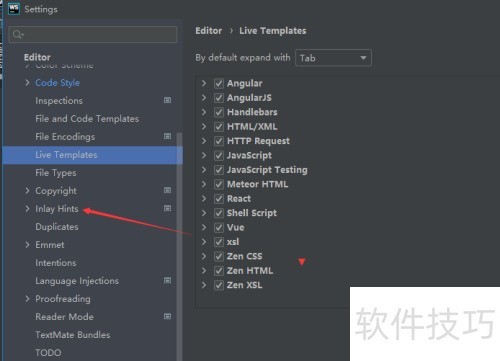The height and width of the screenshot is (361, 500).
Task: Click the search magnifier icon in settings search
Action: 17,34
